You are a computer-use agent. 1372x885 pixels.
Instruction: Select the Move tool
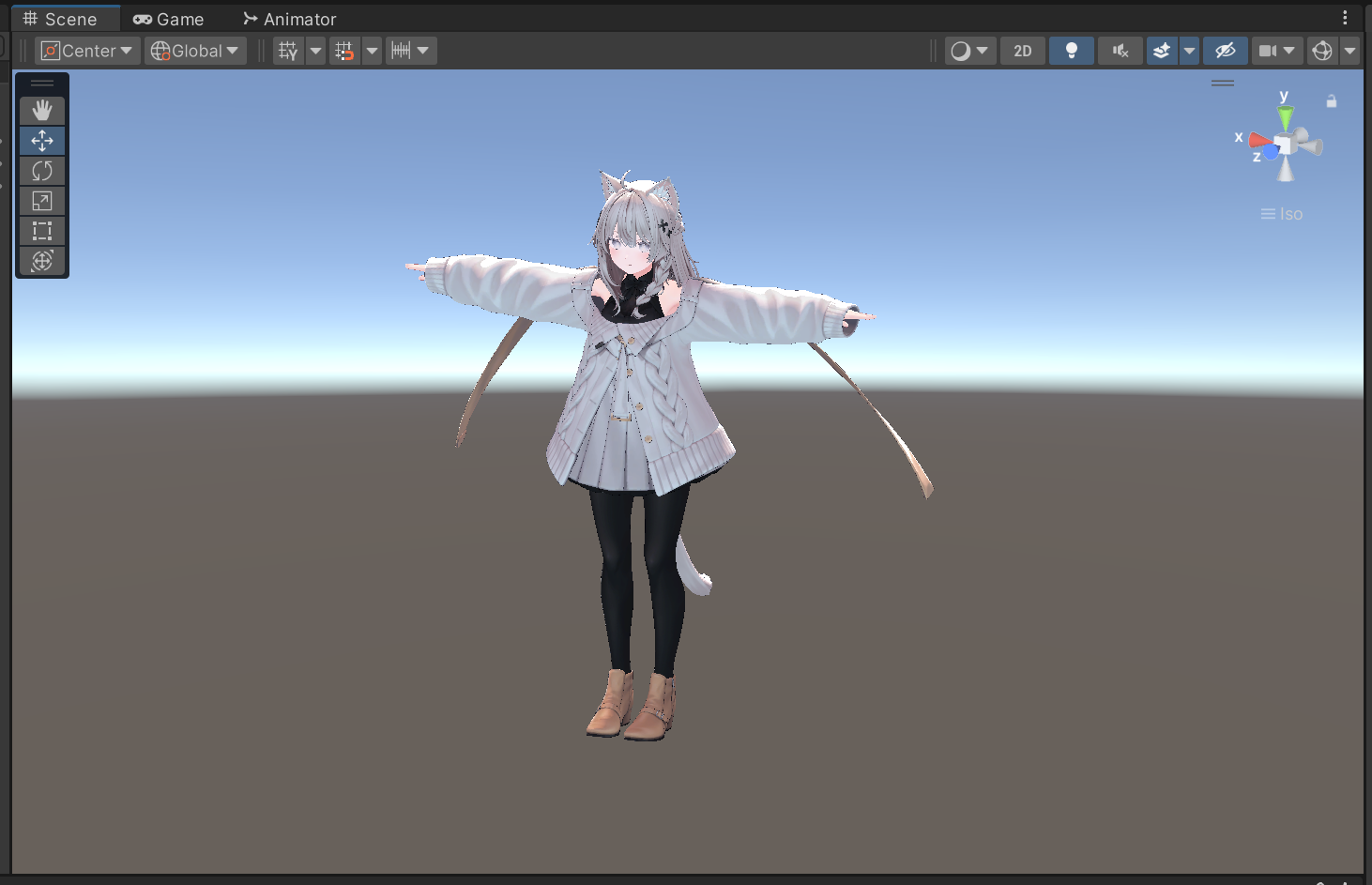coord(42,141)
